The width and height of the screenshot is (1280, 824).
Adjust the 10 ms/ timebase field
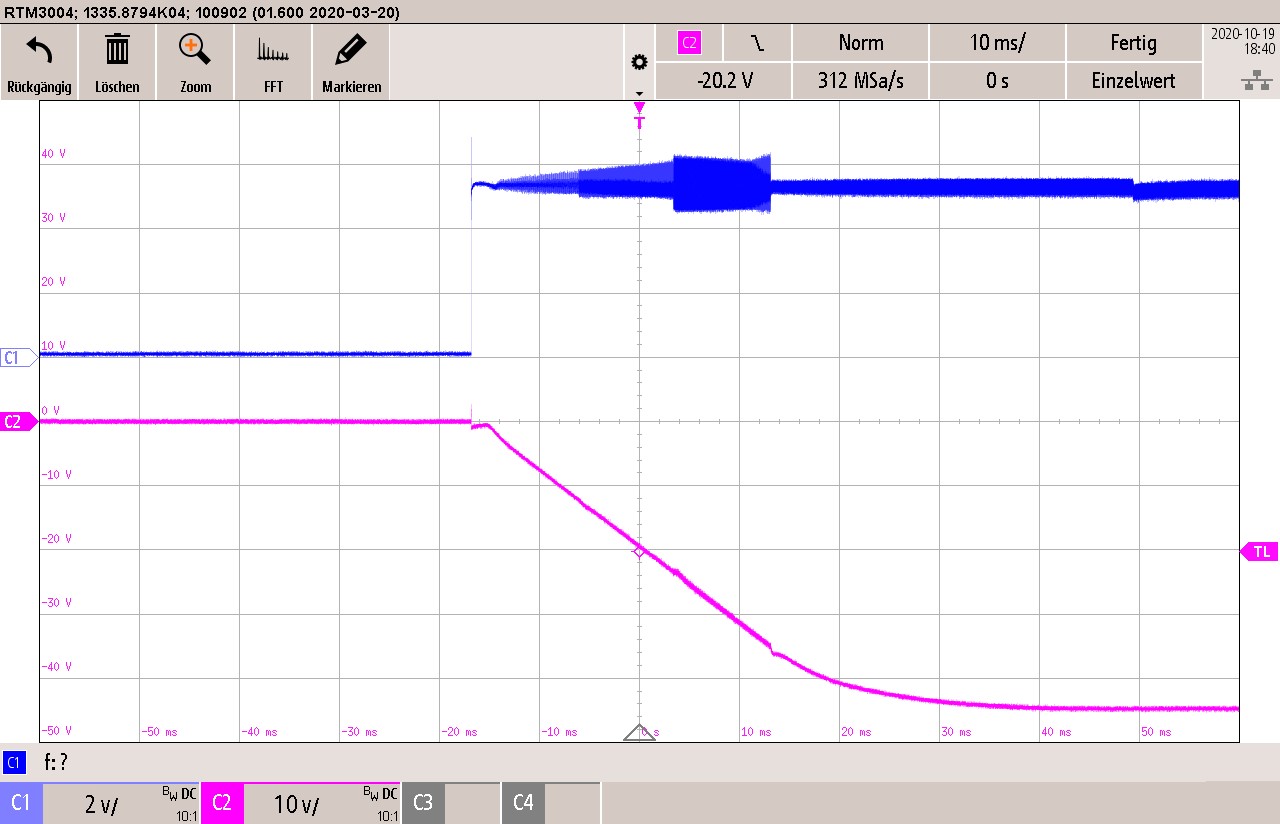(997, 43)
